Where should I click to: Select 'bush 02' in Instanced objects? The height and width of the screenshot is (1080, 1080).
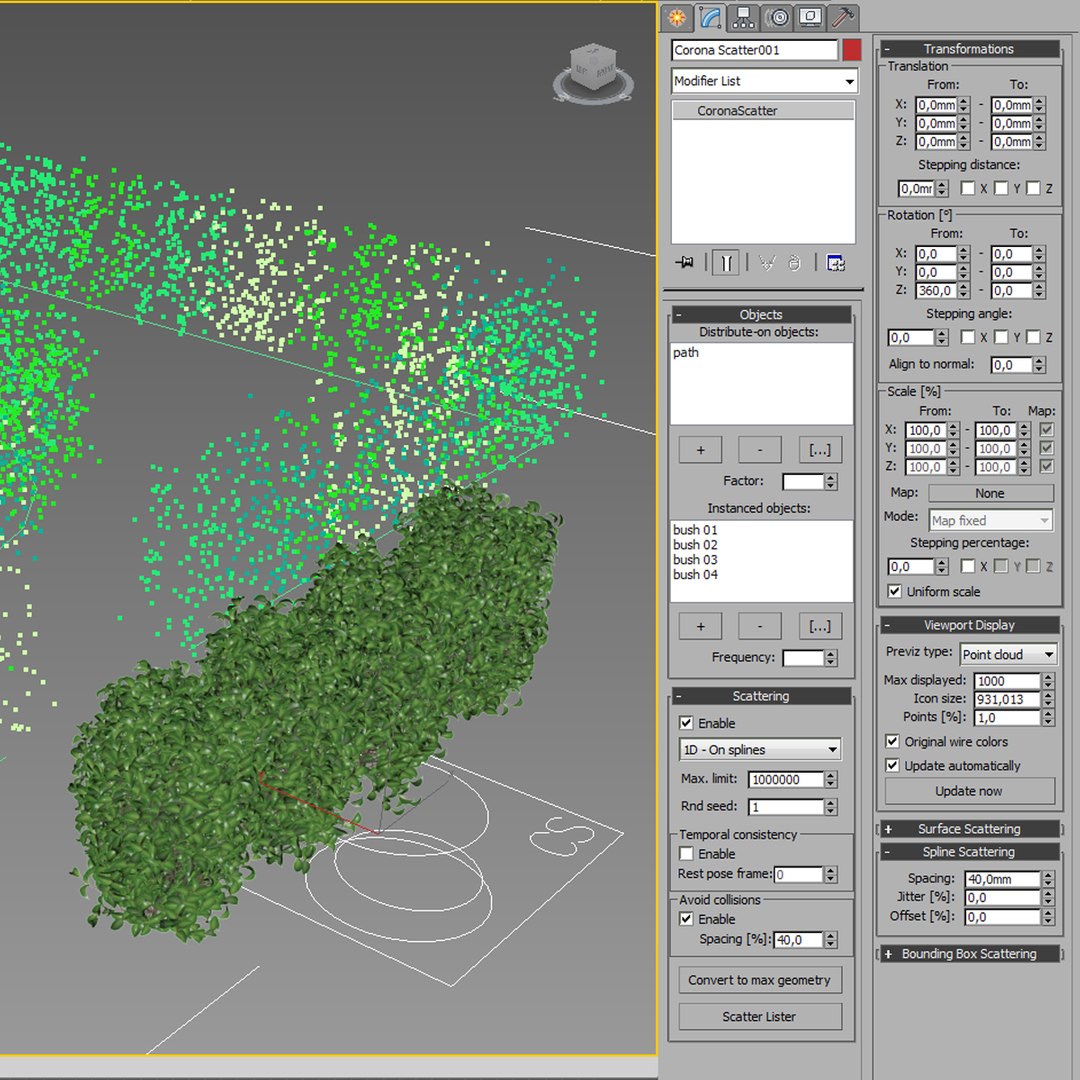[x=695, y=545]
